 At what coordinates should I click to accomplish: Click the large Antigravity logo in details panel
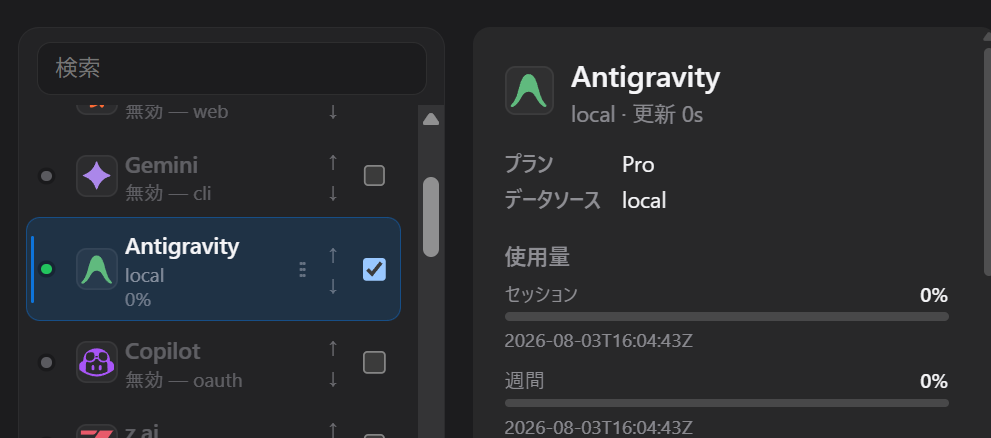pos(530,90)
